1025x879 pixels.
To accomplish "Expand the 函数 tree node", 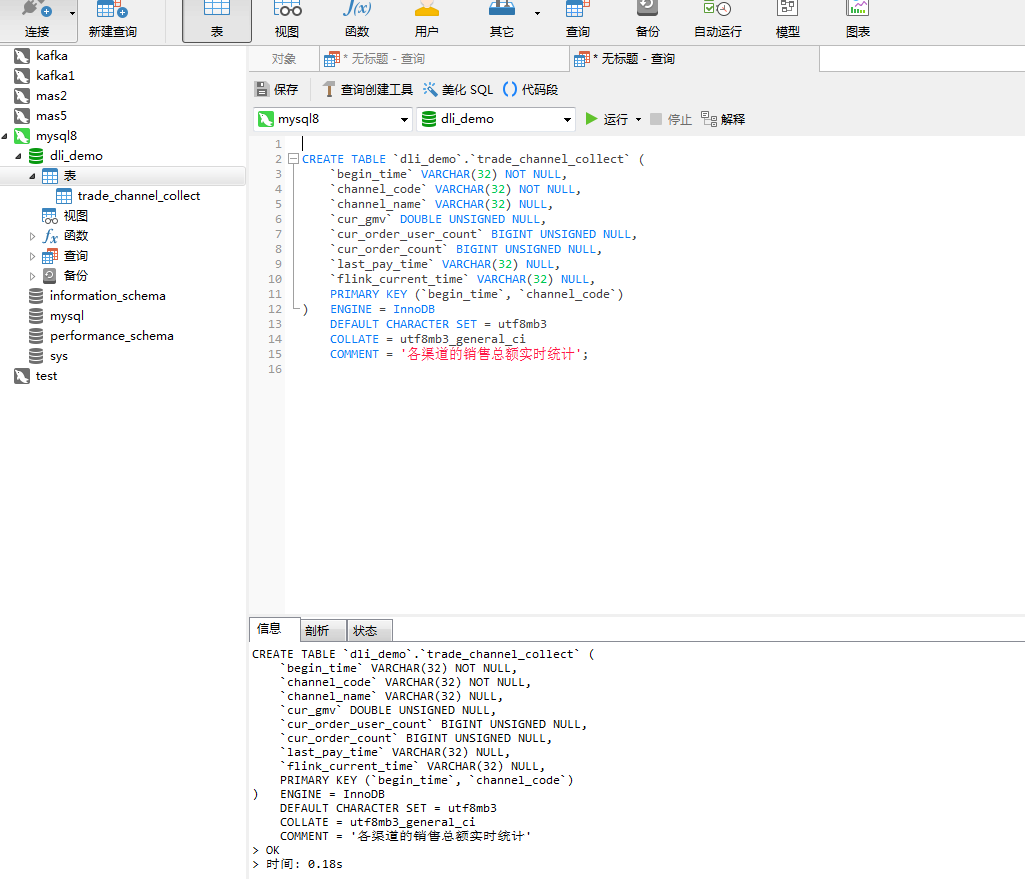I will 32,236.
